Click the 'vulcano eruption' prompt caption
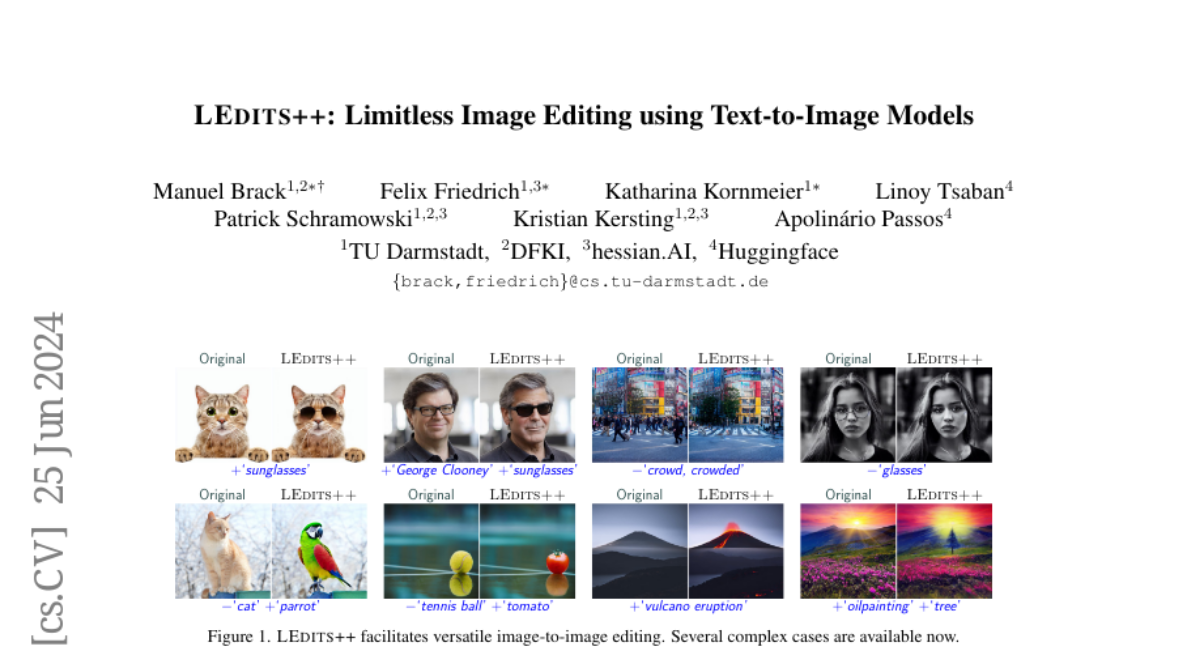Viewport: 1200px width, 648px height. (688, 606)
